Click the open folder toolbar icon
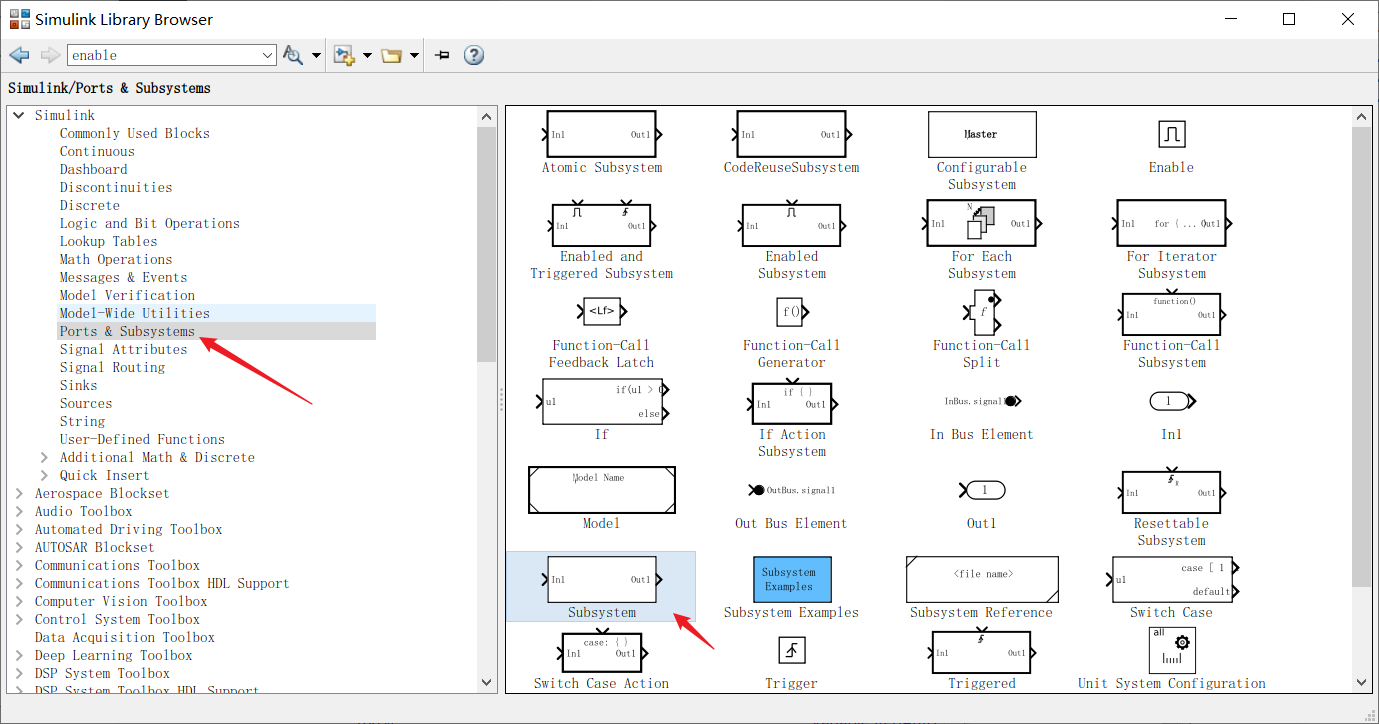 [x=391, y=55]
